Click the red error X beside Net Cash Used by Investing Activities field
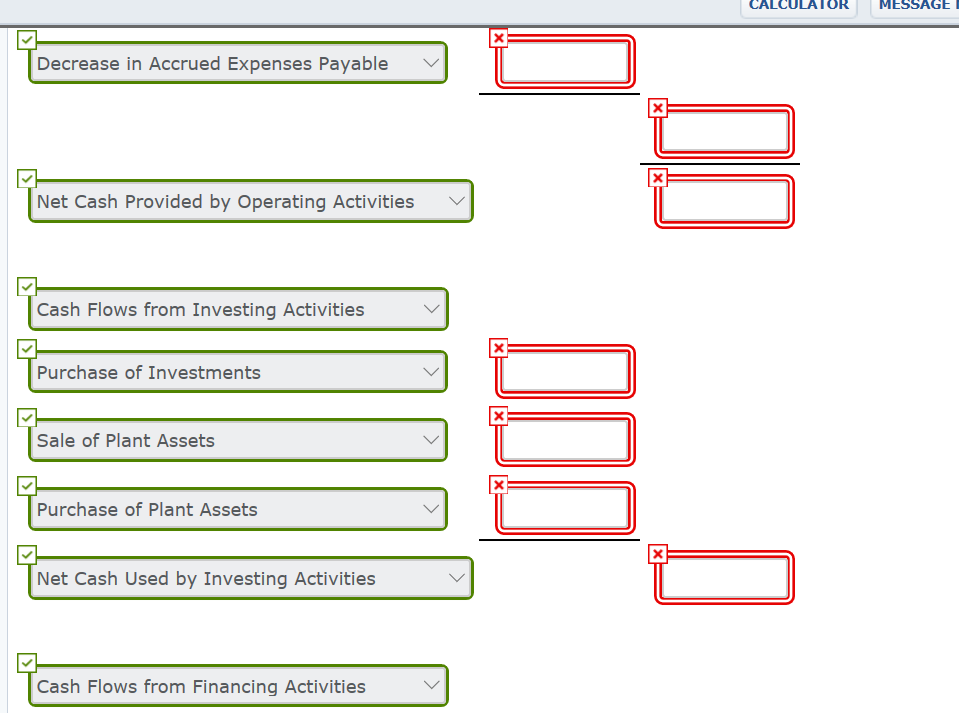959x713 pixels. [x=658, y=553]
